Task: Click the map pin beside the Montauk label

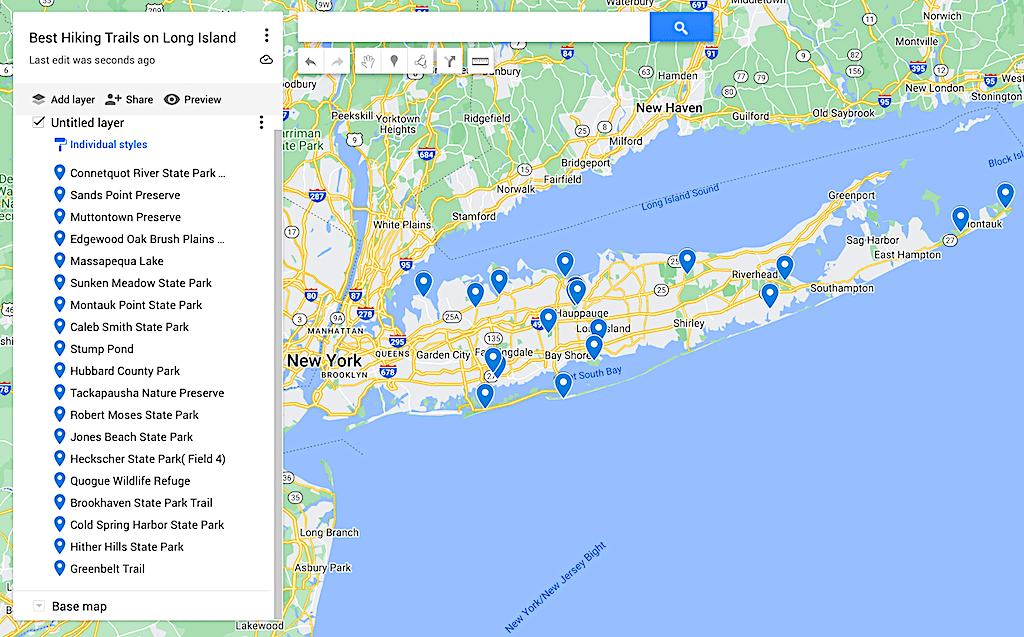Action: pyautogui.click(x=960, y=218)
